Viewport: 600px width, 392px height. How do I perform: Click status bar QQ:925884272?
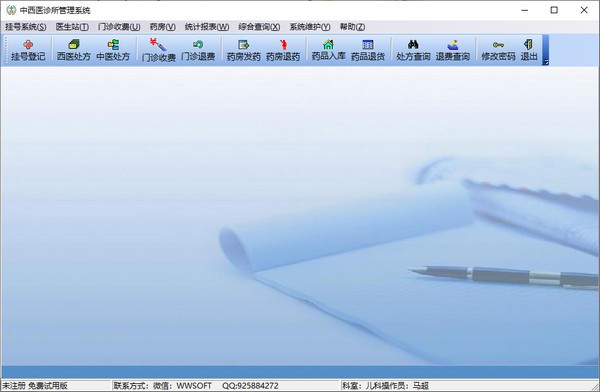click(x=250, y=385)
